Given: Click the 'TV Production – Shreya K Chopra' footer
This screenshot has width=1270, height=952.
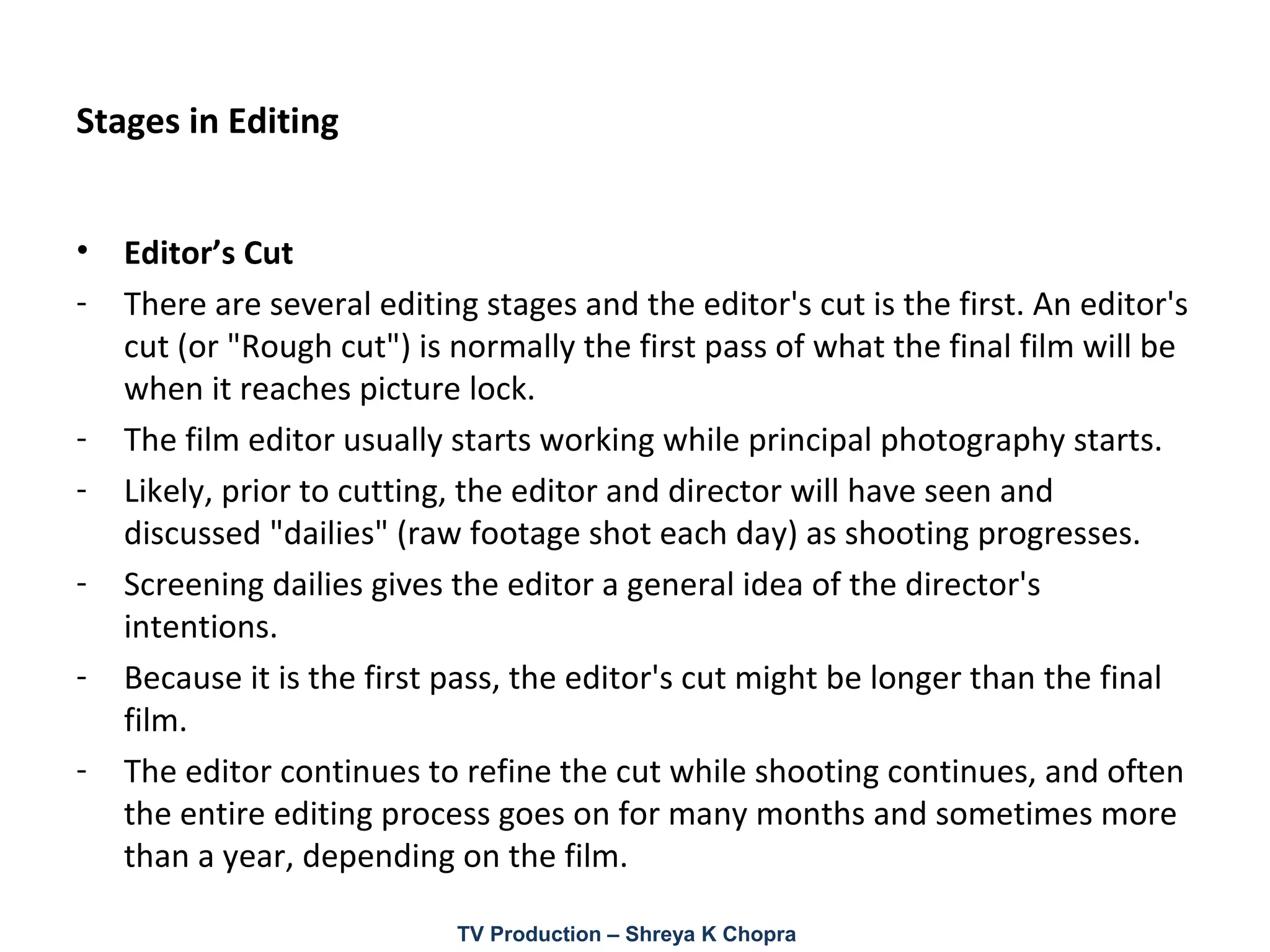Looking at the screenshot, I should click(x=626, y=933).
